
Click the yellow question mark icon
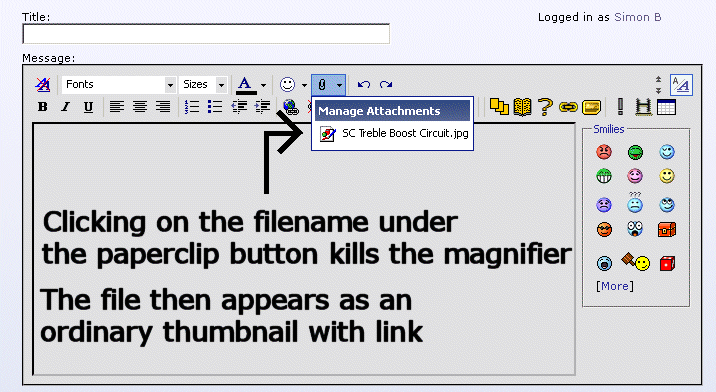[x=545, y=107]
